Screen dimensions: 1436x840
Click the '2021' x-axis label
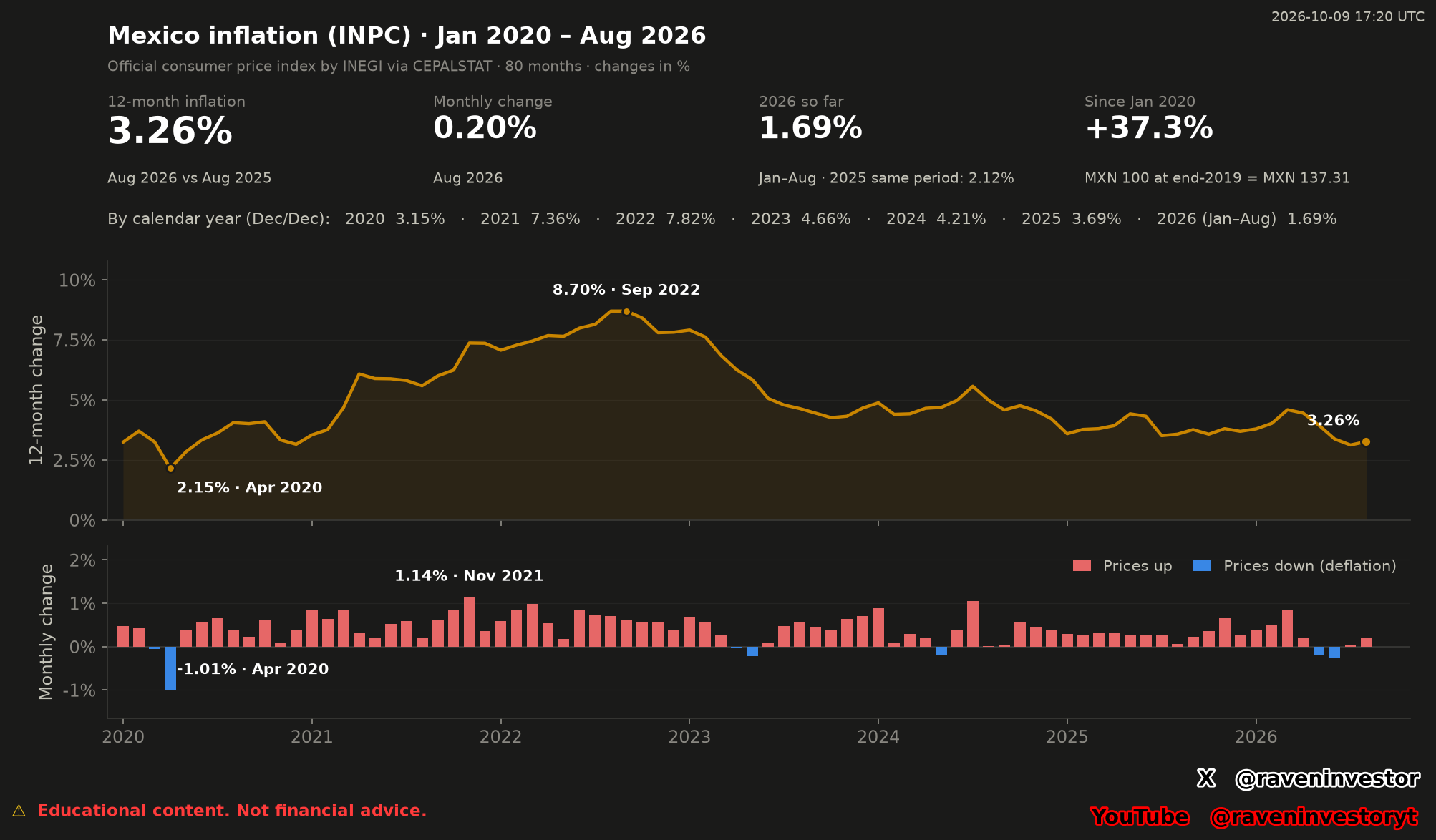312,737
